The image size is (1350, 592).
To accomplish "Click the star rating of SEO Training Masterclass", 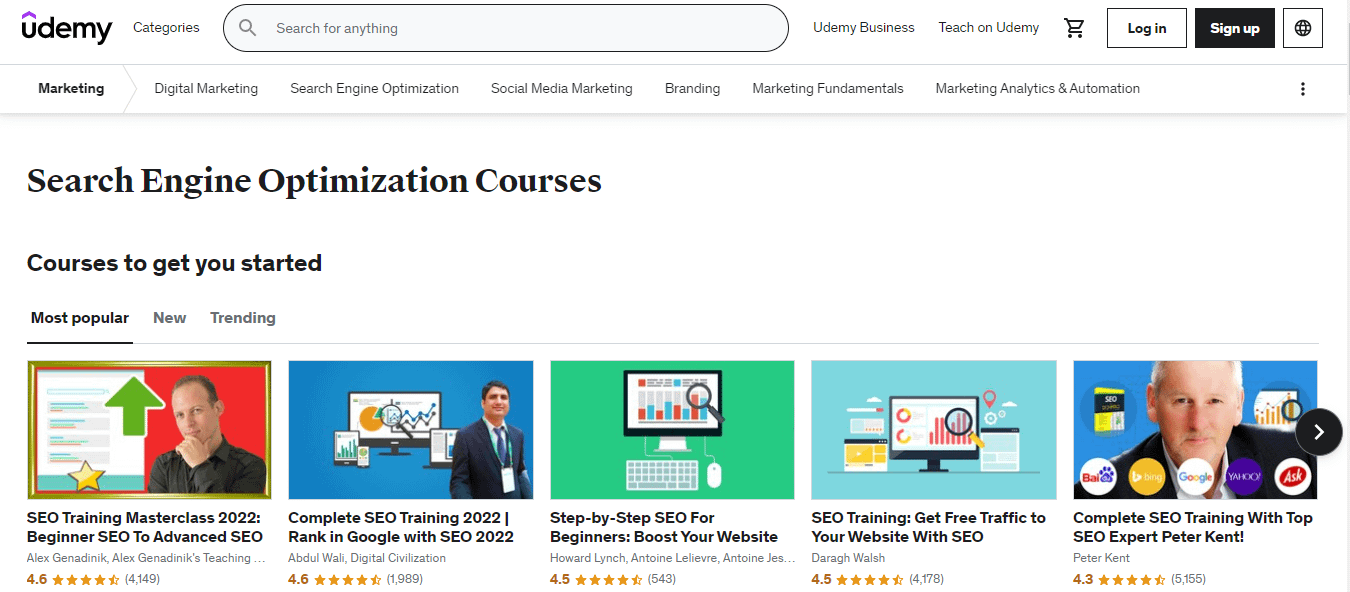I will pos(86,579).
